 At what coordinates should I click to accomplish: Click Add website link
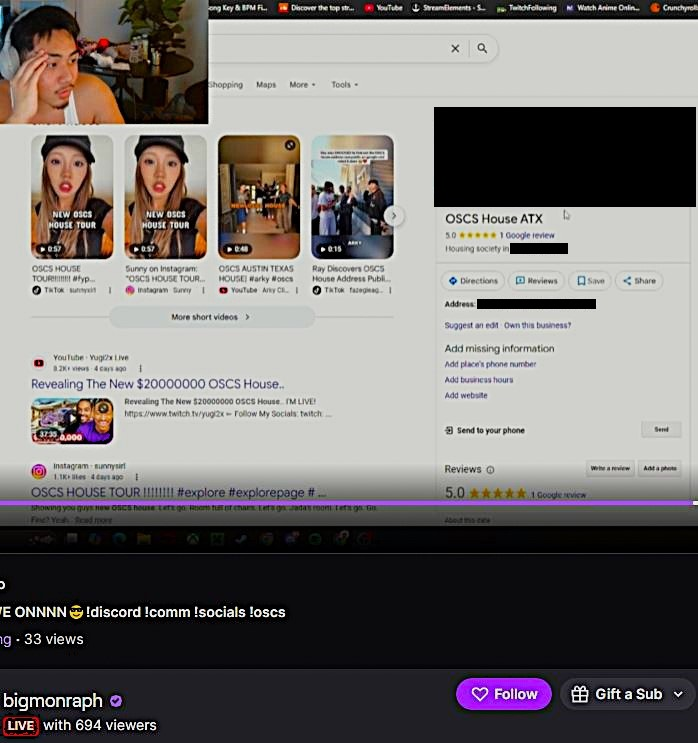click(466, 395)
